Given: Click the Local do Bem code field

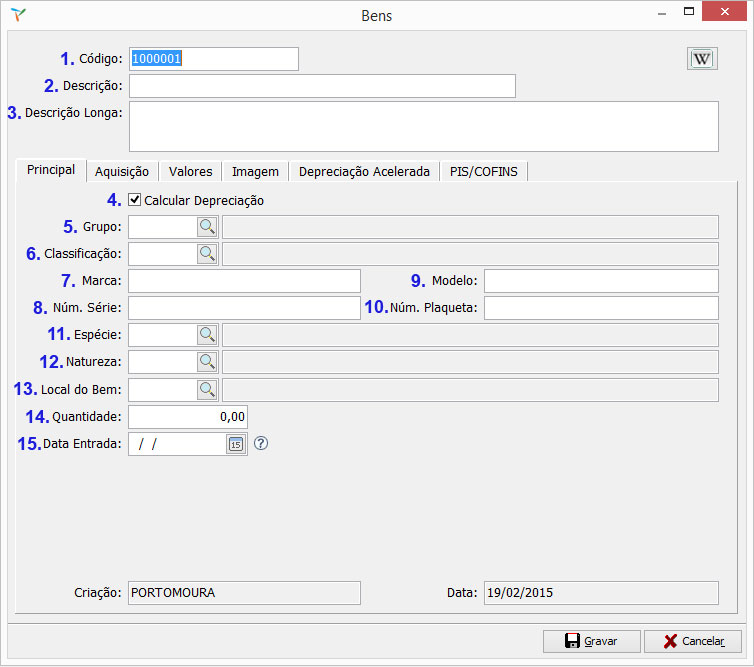Looking at the screenshot, I should click(x=163, y=390).
